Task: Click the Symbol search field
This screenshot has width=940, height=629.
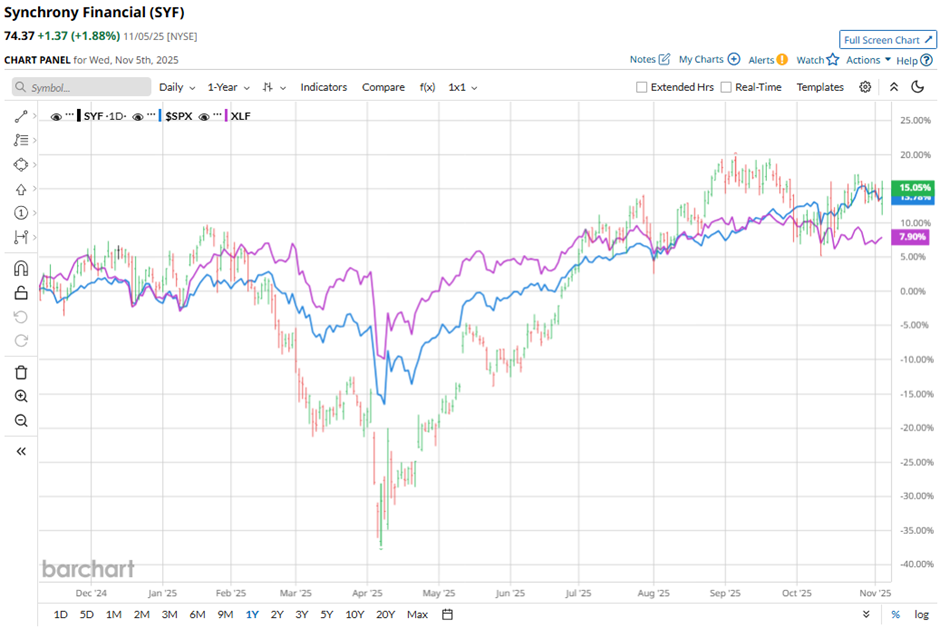Action: [82, 88]
